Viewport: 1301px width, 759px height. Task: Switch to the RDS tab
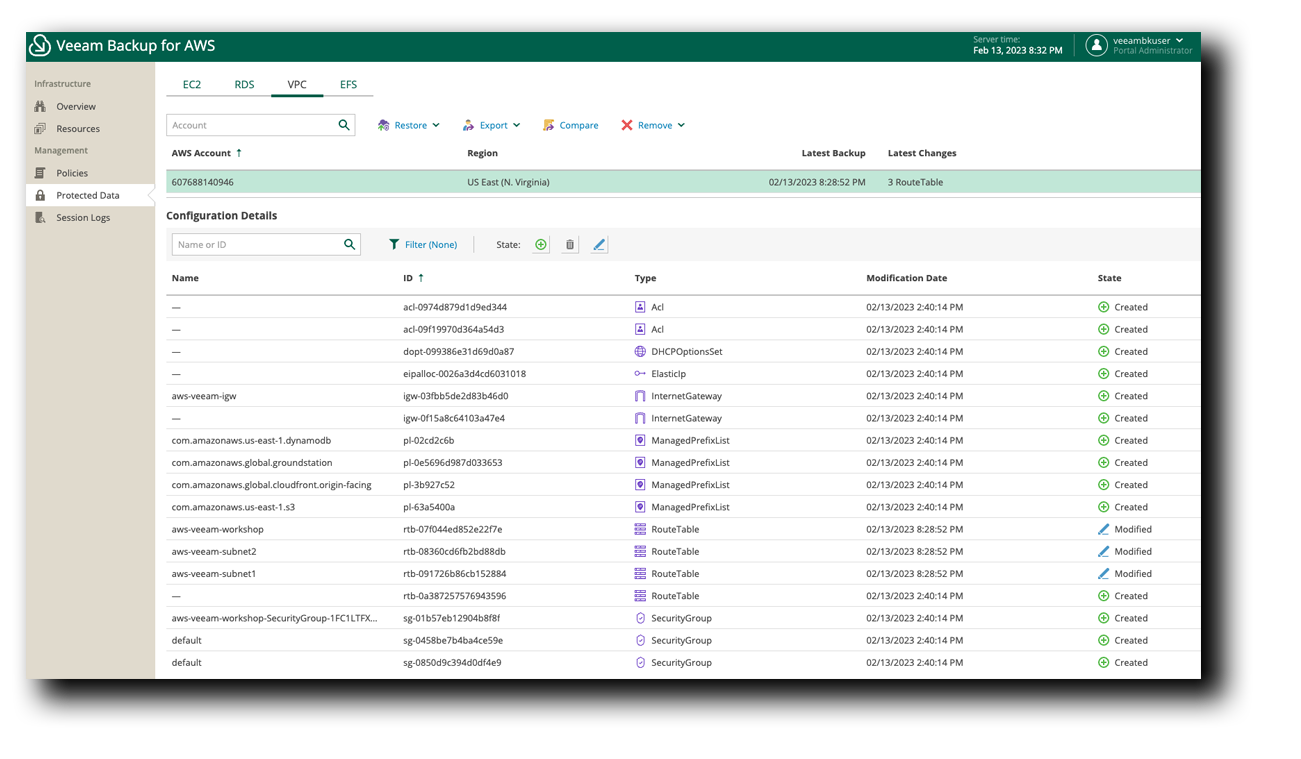[245, 84]
